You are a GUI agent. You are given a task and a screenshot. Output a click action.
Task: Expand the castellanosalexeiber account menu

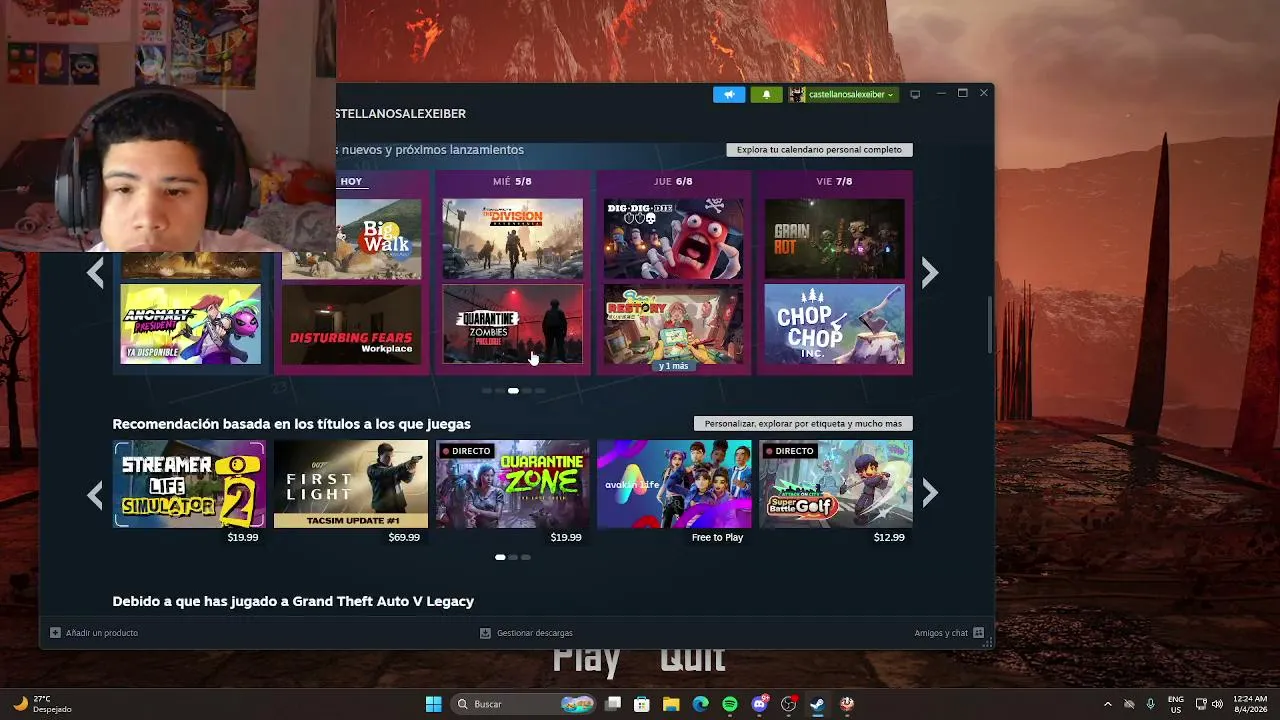point(851,94)
